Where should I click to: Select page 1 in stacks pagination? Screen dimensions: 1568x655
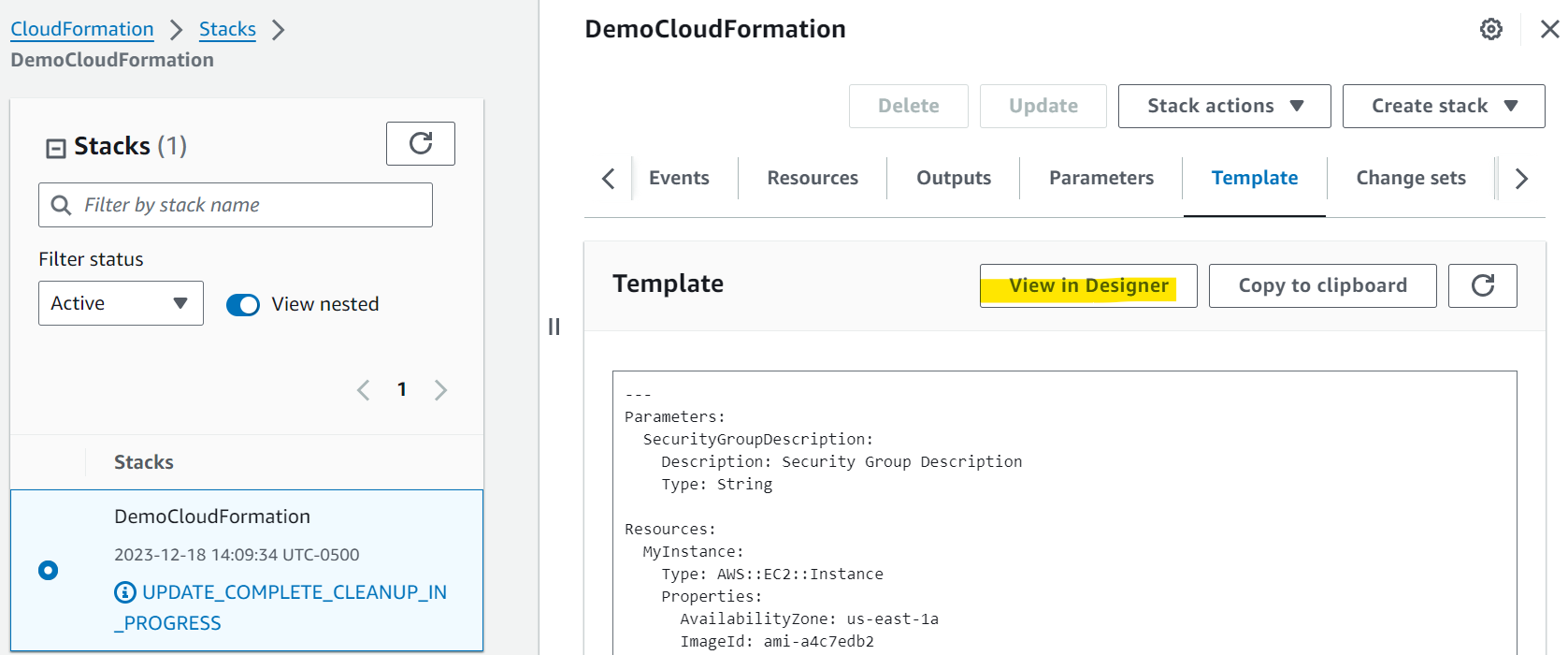coord(402,389)
